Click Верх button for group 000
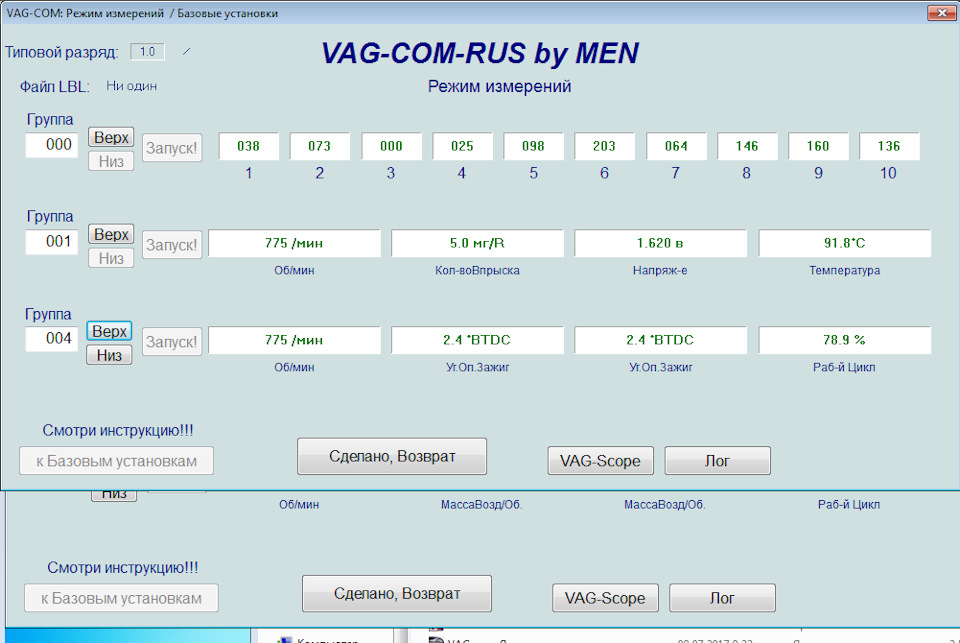960x643 pixels. [111, 137]
